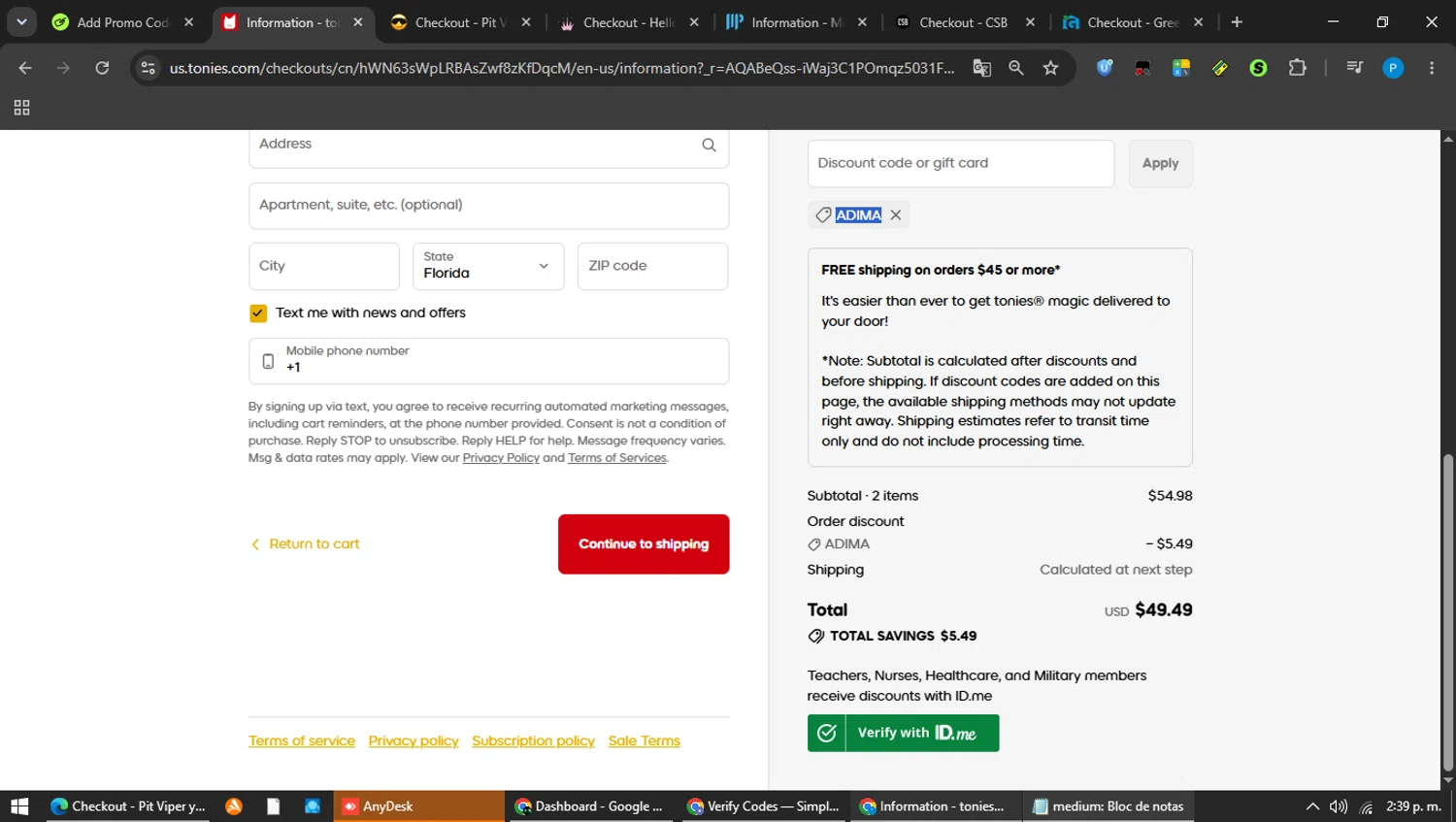Screen dimensions: 1456x822
Task: Remove the ADIMA discount code tag
Action: (896, 215)
